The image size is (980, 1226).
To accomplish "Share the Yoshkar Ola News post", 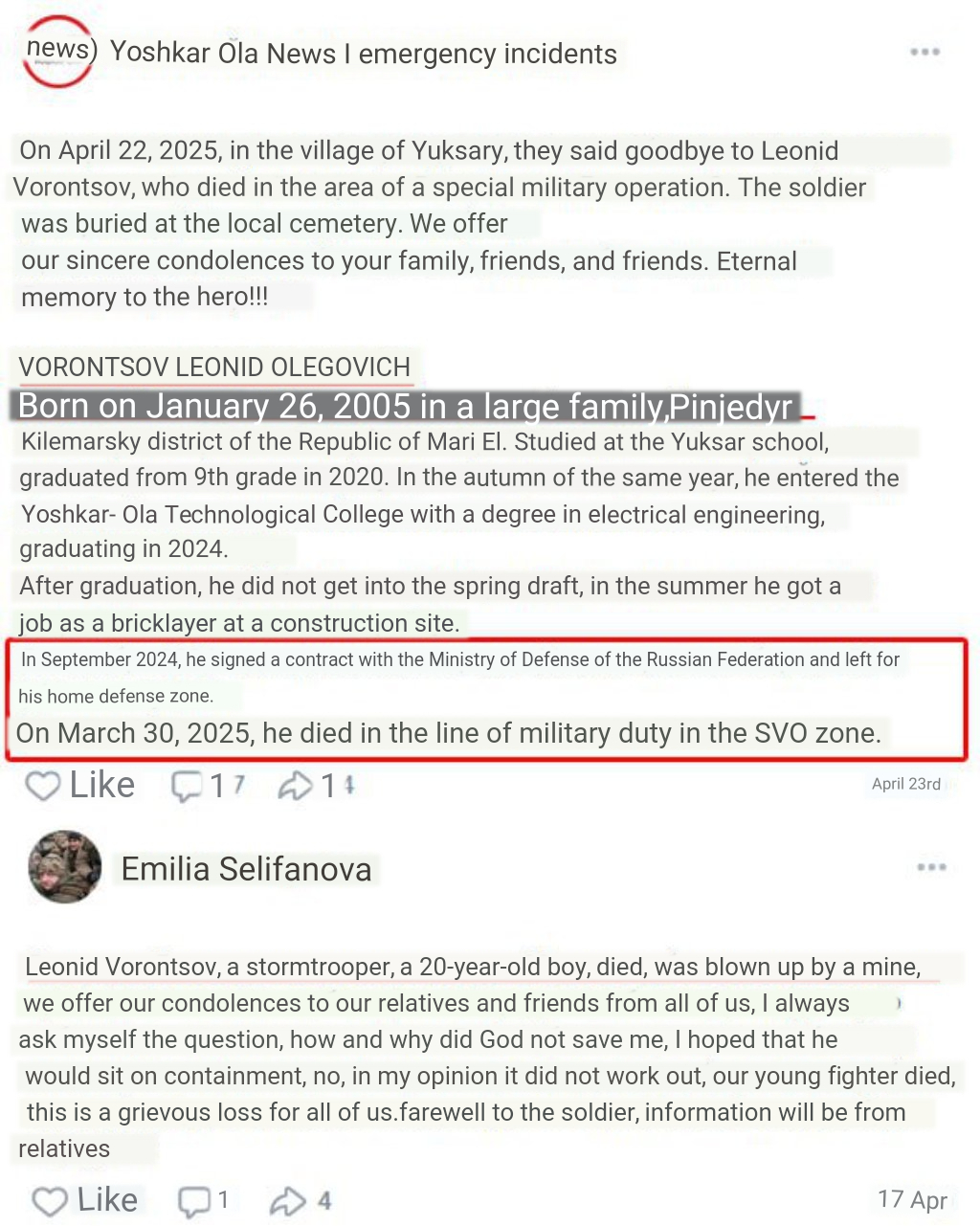I will tap(295, 787).
